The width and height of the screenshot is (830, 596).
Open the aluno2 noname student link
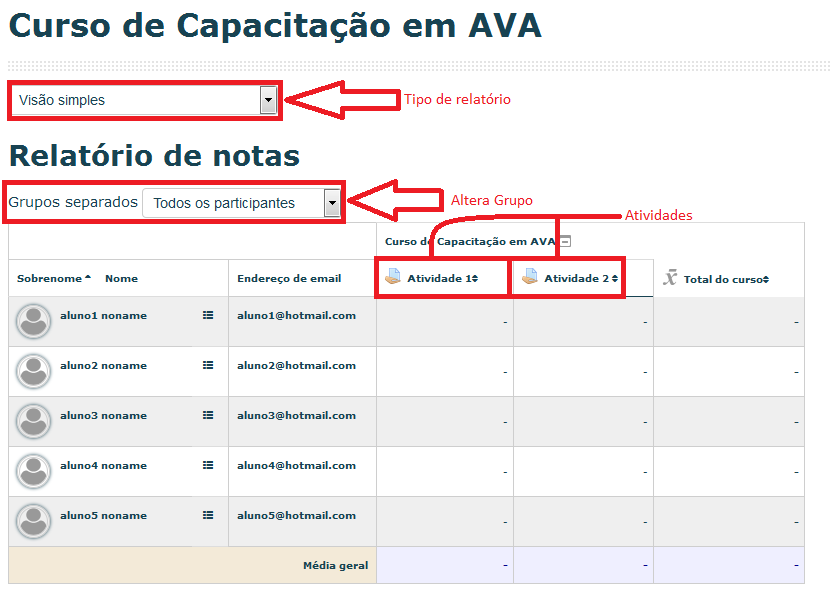point(103,365)
